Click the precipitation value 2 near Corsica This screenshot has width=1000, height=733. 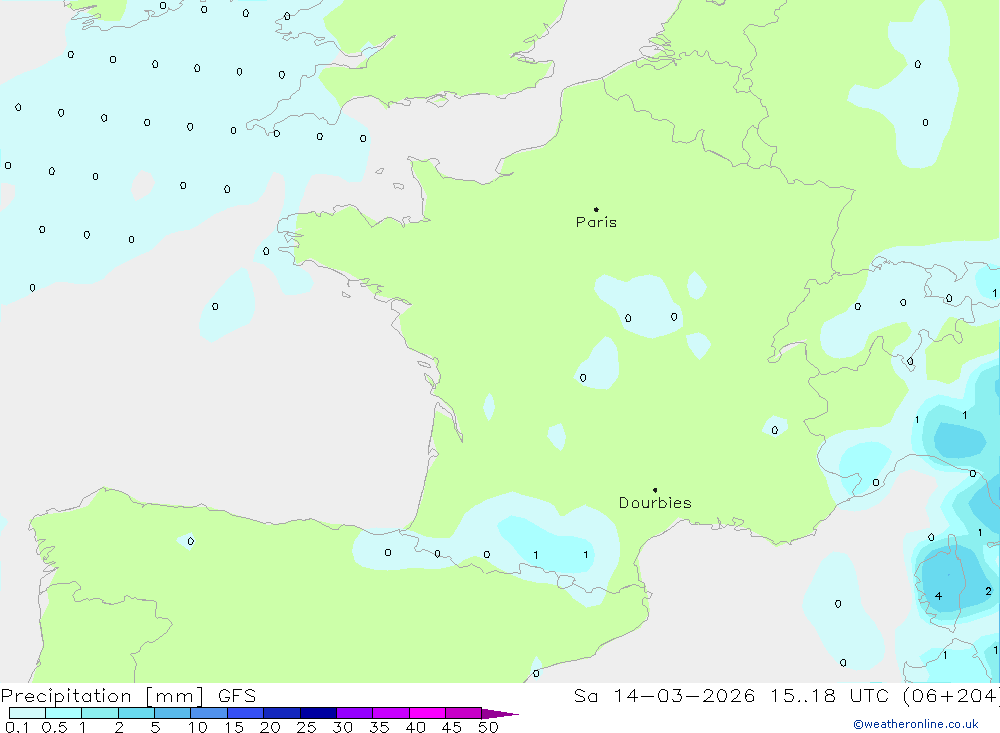click(988, 591)
